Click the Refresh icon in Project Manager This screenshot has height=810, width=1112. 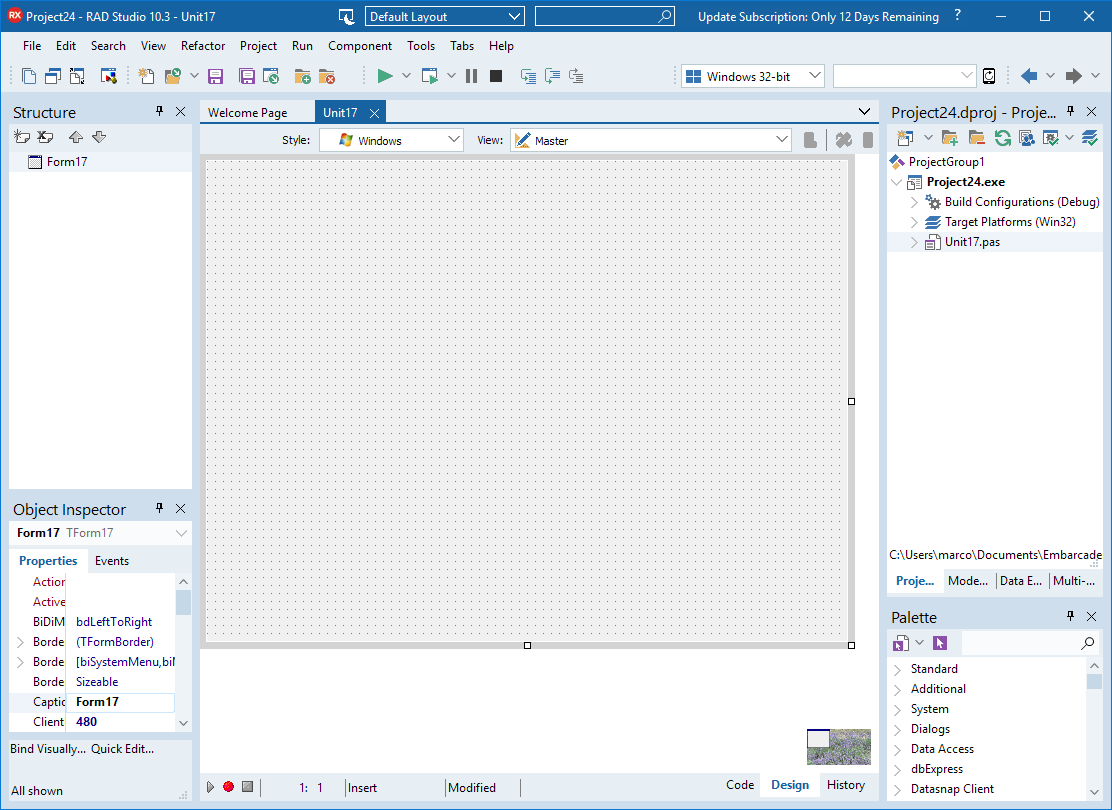1002,138
